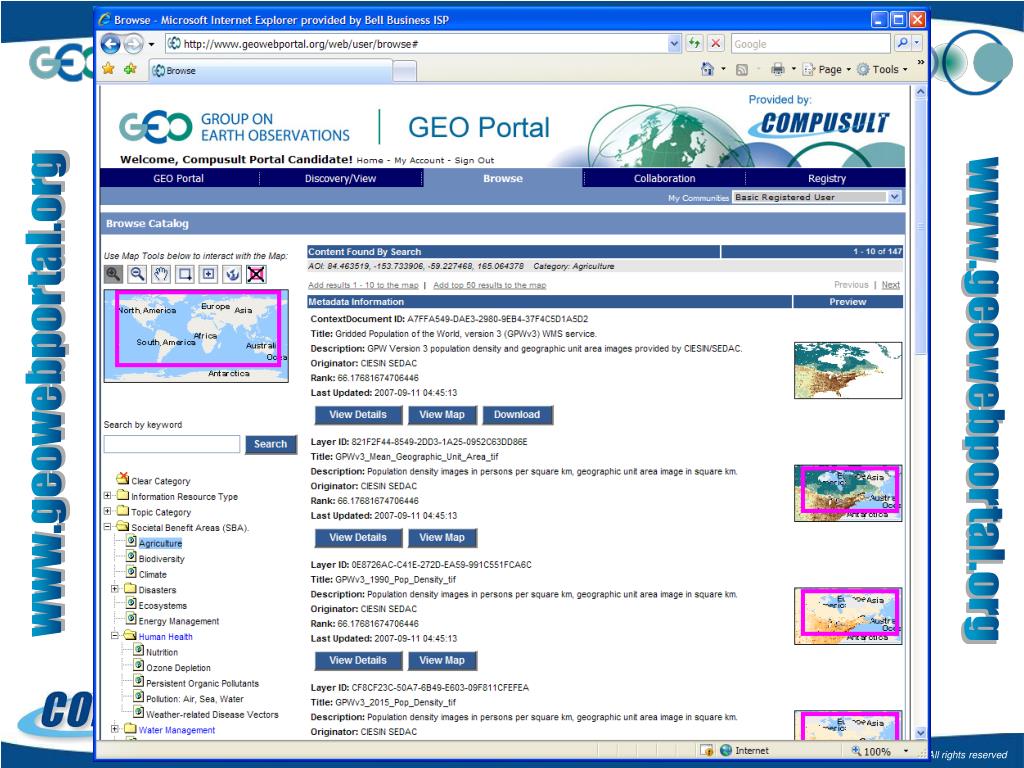
Task: Click Add top 50 results to map
Action: [490, 285]
